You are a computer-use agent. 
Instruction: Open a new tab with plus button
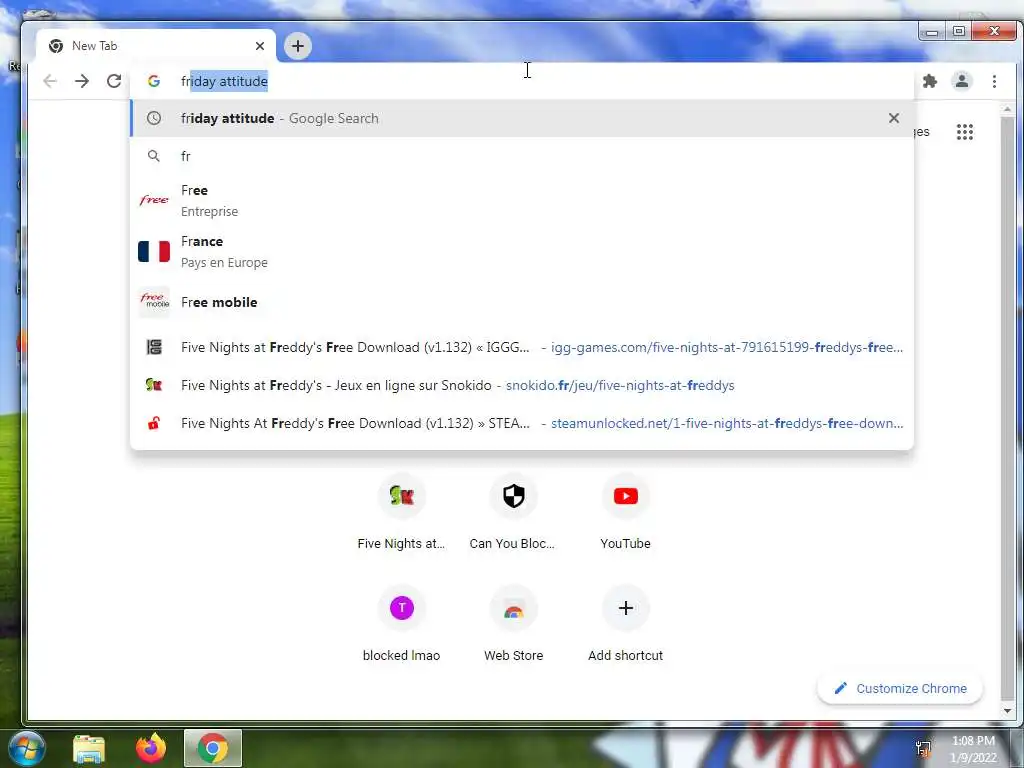pyautogui.click(x=298, y=46)
